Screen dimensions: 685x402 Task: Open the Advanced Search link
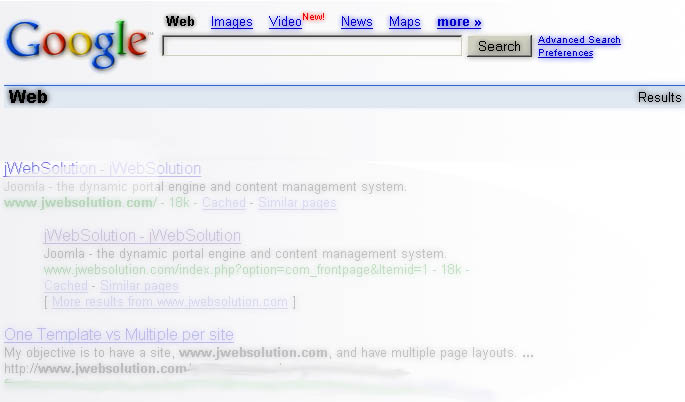[x=579, y=40]
